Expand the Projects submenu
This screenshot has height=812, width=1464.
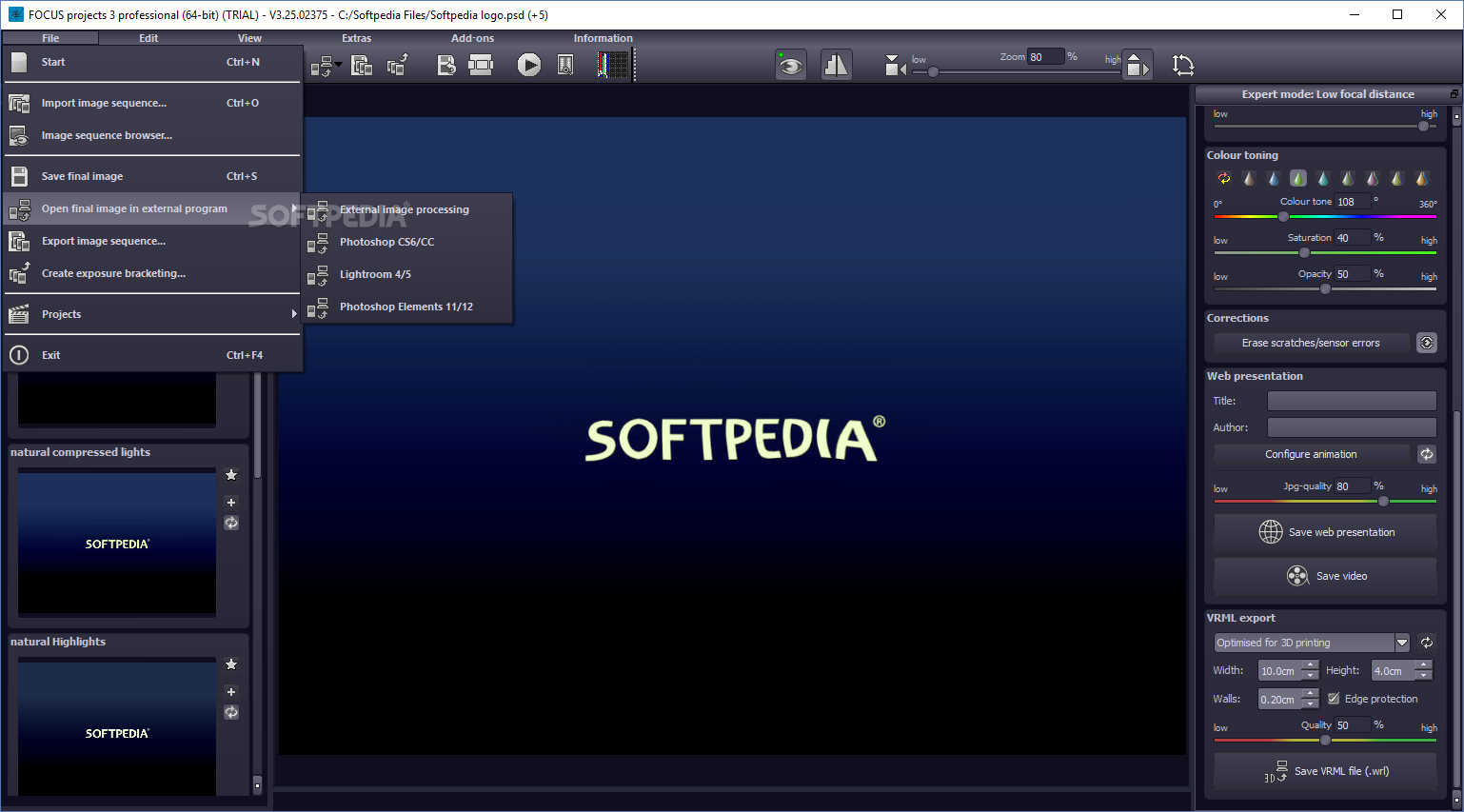pyautogui.click(x=152, y=314)
